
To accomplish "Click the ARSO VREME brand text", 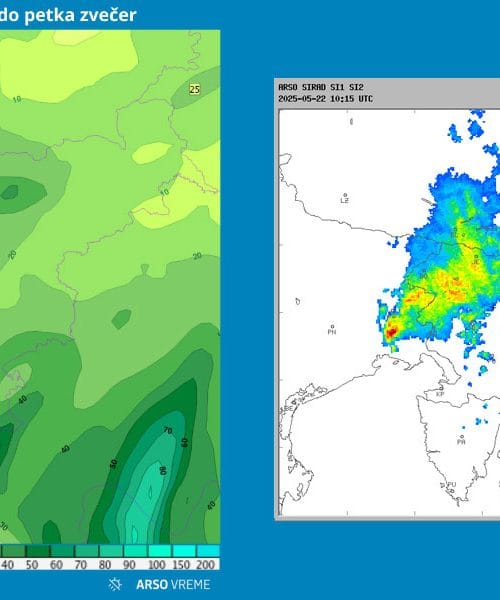I will (x=173, y=585).
